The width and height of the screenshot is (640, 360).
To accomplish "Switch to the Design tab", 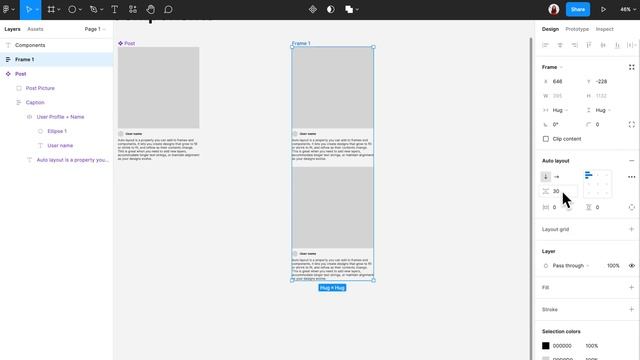I will pos(550,29).
